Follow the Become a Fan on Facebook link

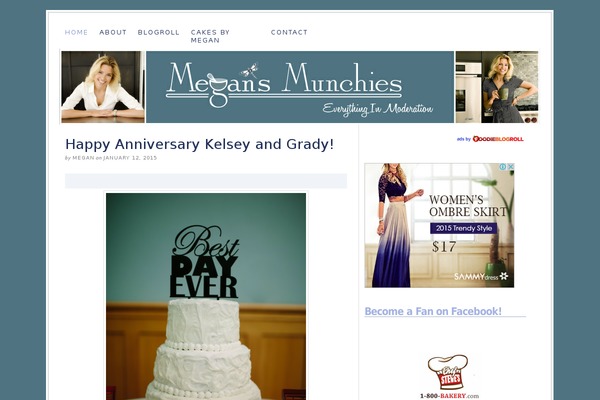tap(433, 311)
